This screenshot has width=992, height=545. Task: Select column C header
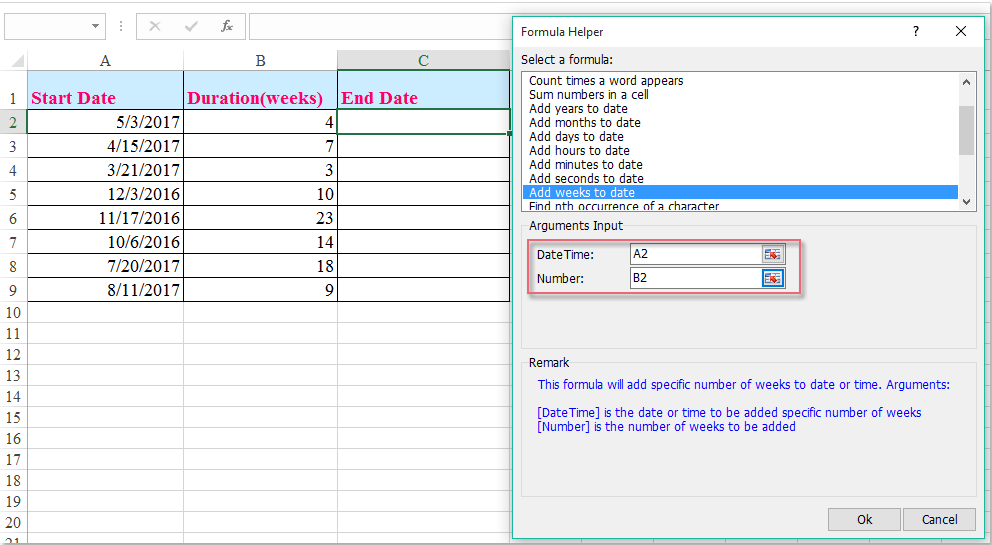[423, 61]
